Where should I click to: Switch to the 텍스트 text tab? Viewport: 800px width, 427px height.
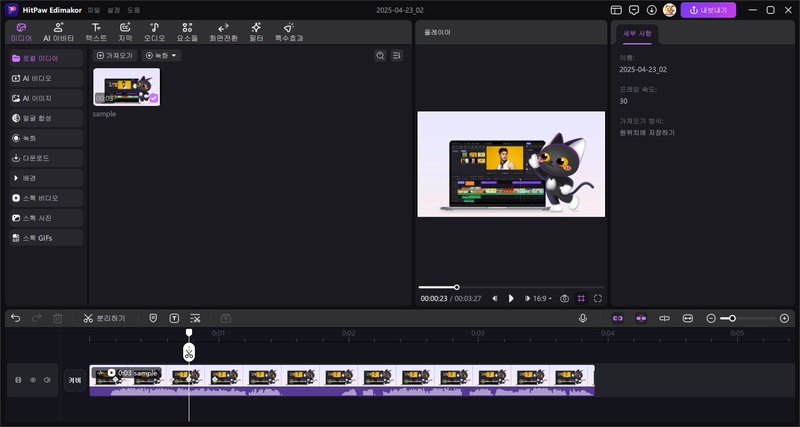pyautogui.click(x=96, y=32)
